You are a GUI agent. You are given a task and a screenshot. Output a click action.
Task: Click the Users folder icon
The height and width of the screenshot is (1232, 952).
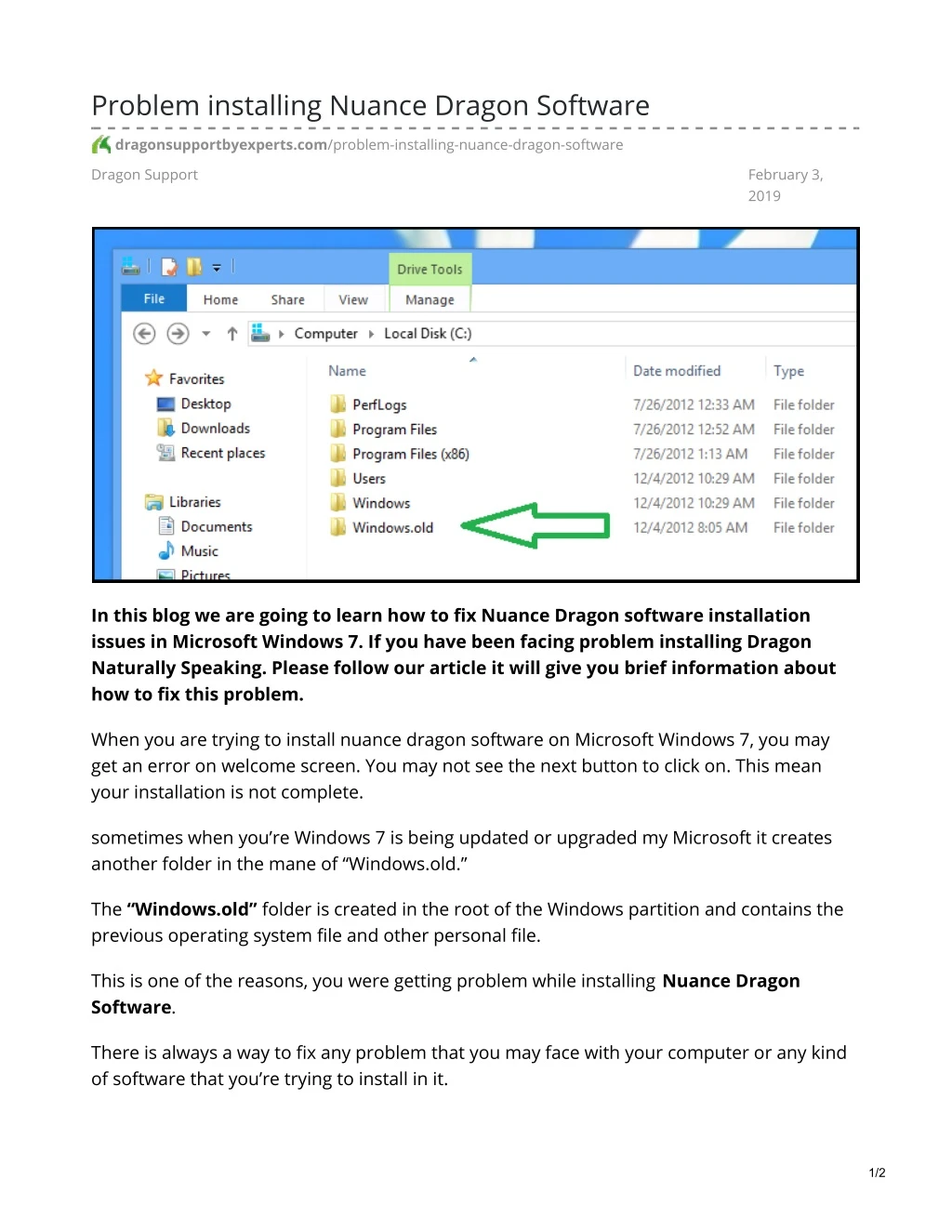[338, 477]
